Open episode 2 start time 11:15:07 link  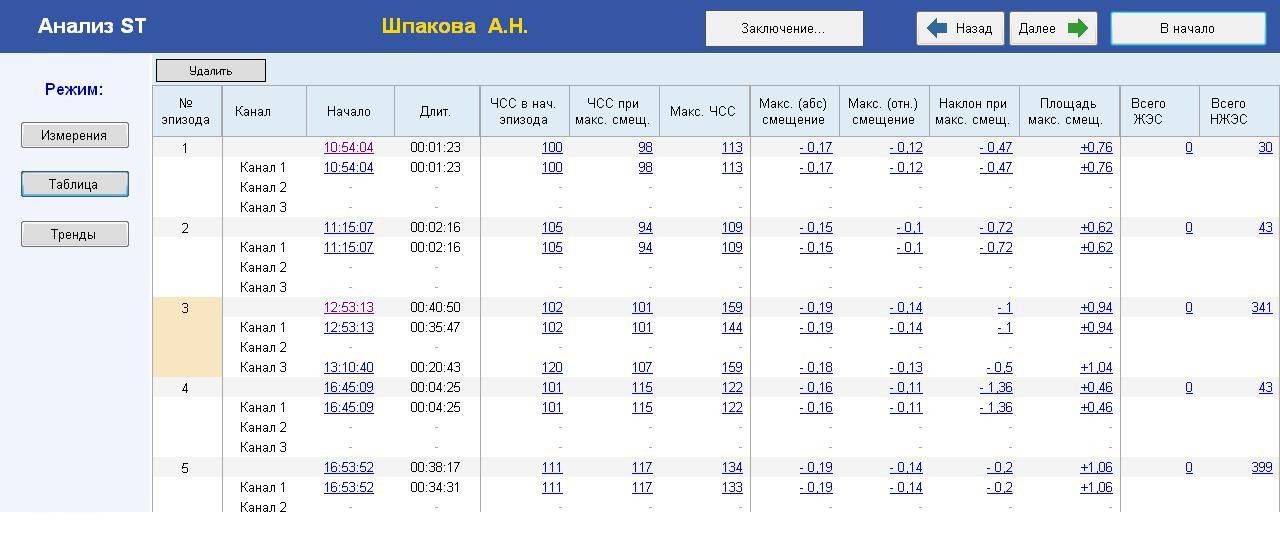click(x=348, y=228)
